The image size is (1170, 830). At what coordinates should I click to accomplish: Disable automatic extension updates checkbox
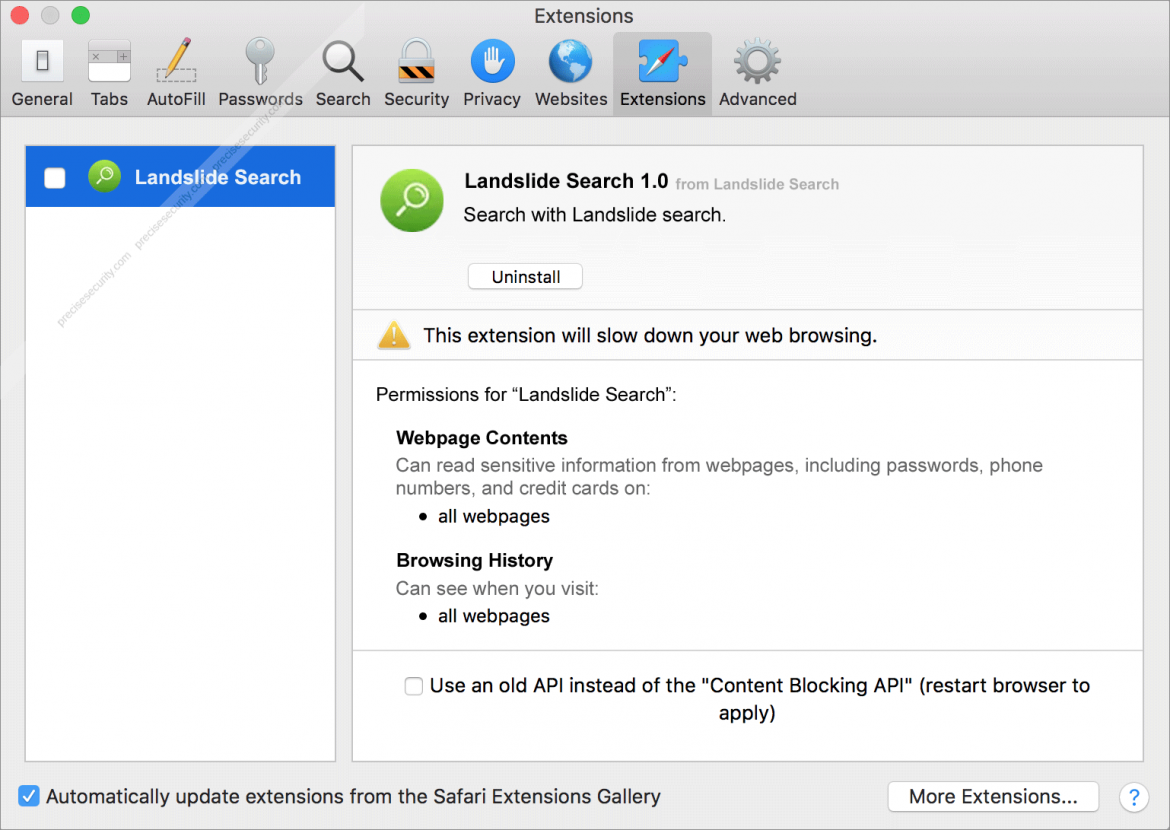pos(29,796)
